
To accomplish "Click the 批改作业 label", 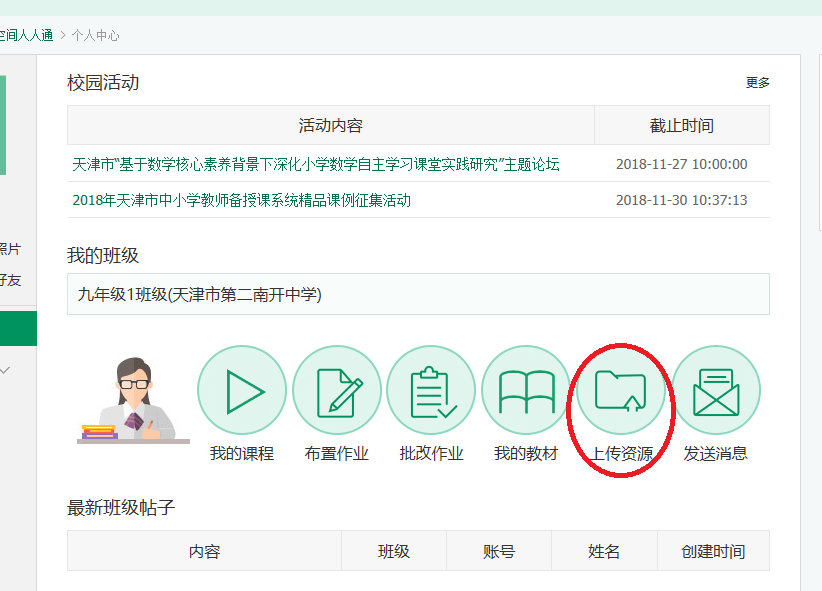I will click(431, 453).
